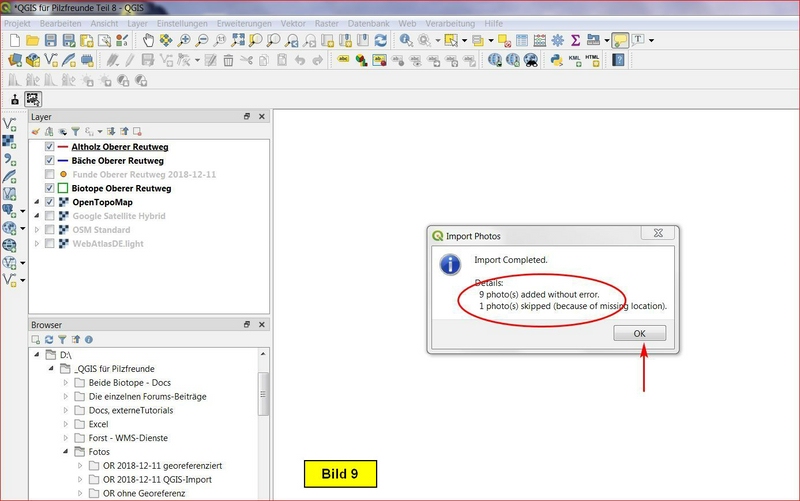Image resolution: width=800 pixels, height=501 pixels.
Task: Expand the OSM Standard layer group
Action: pos(37,230)
